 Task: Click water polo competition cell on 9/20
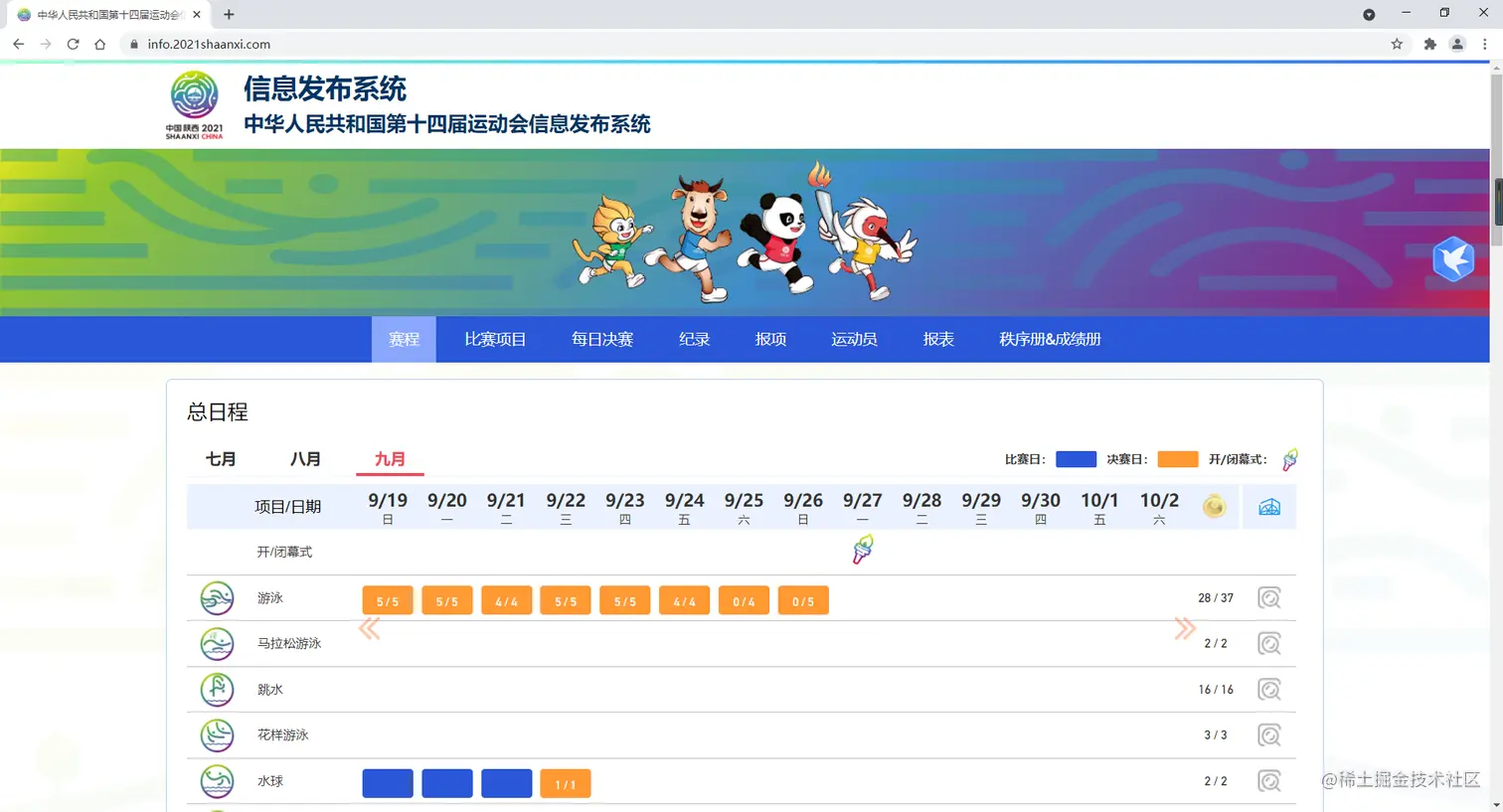(447, 784)
